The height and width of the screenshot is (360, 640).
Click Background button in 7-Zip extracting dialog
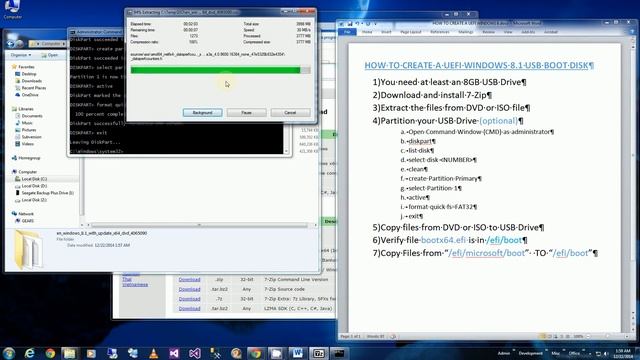point(202,113)
